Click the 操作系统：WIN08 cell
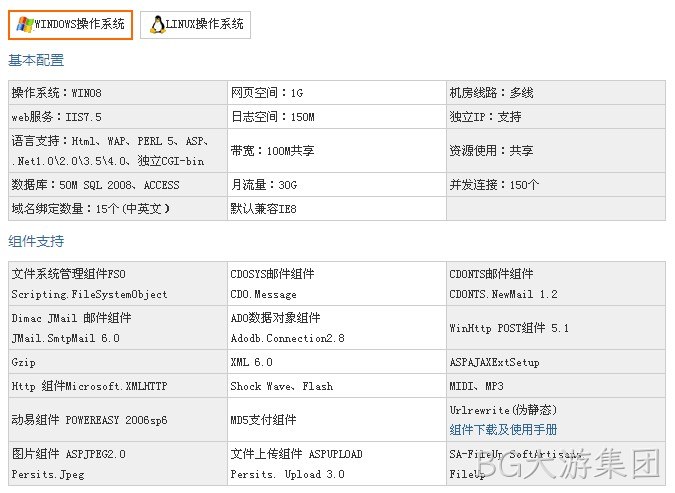This screenshot has height=493, width=675. 118,93
